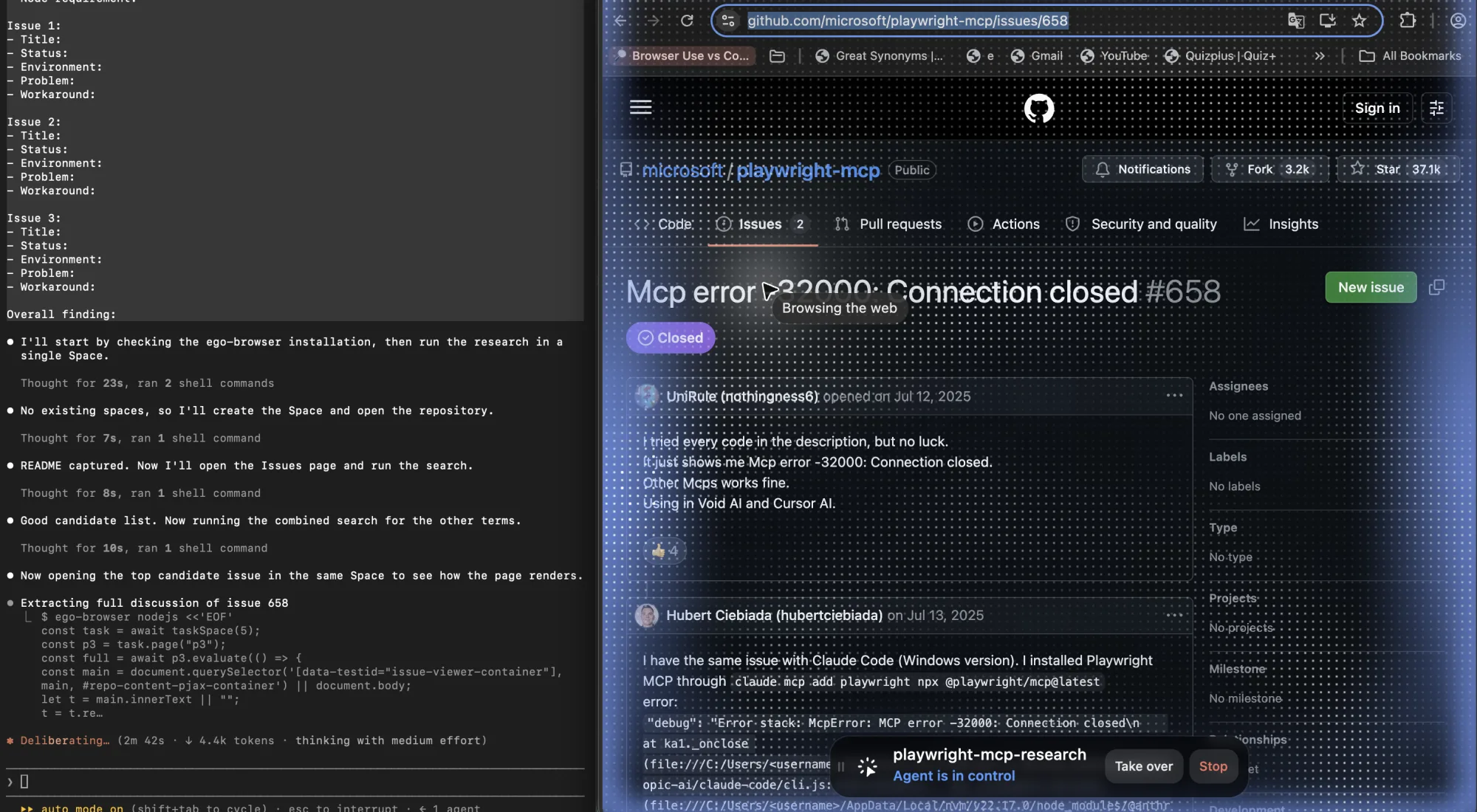1477x812 pixels.
Task: Star the repository with the Star button
Action: click(1399, 169)
